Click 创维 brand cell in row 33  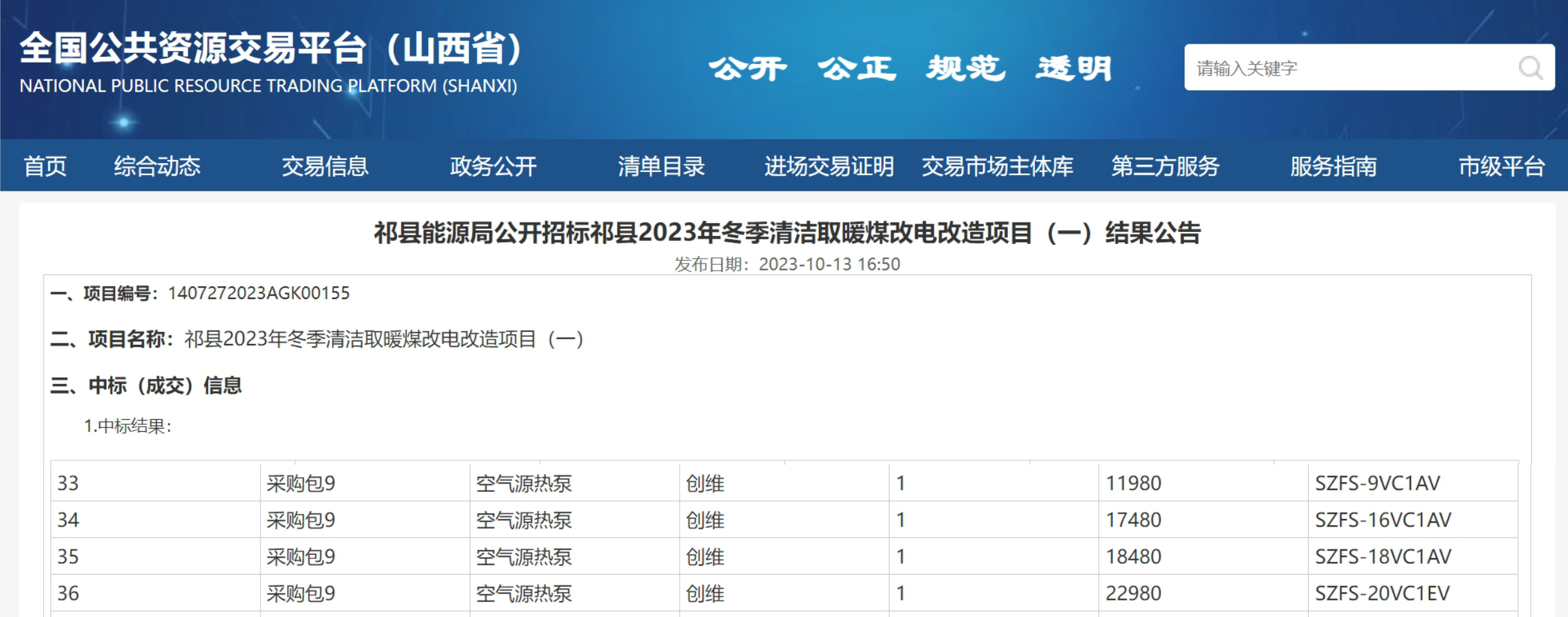click(785, 483)
